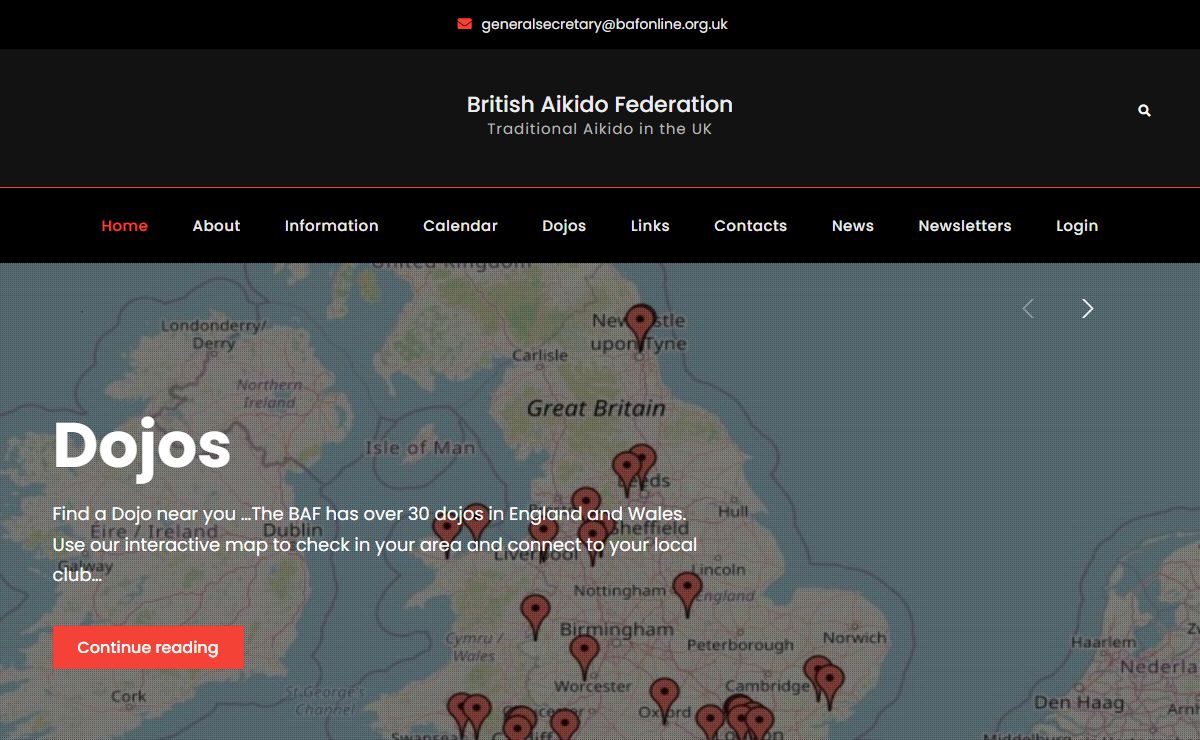
Task: Click the 'Find a Dojo near you' description text
Action: point(375,544)
